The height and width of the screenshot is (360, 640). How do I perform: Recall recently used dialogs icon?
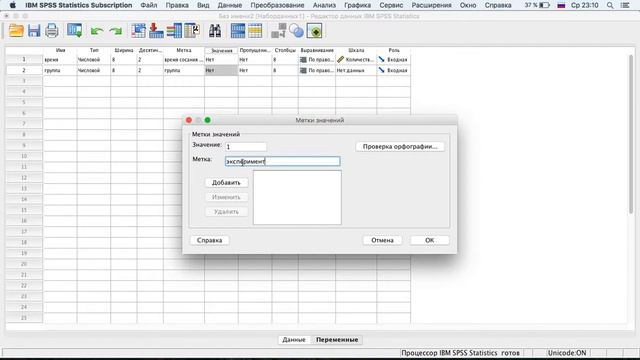[75, 31]
